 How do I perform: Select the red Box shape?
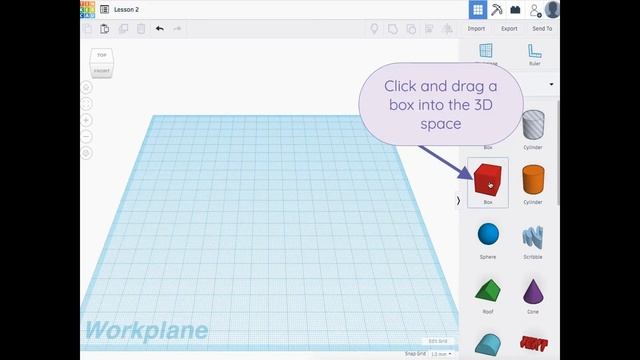click(488, 182)
